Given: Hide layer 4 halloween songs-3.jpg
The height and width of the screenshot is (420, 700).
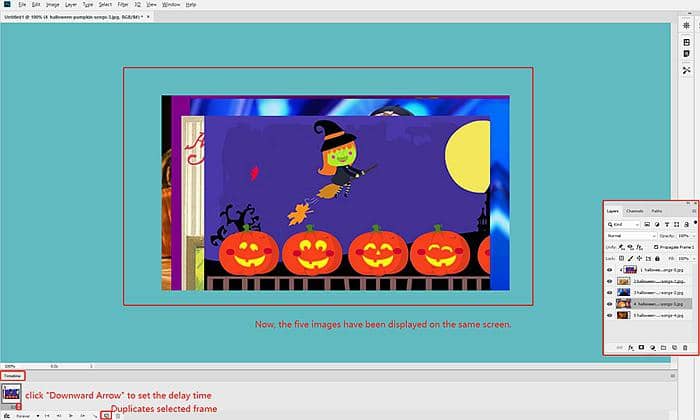Looking at the screenshot, I should coord(609,304).
